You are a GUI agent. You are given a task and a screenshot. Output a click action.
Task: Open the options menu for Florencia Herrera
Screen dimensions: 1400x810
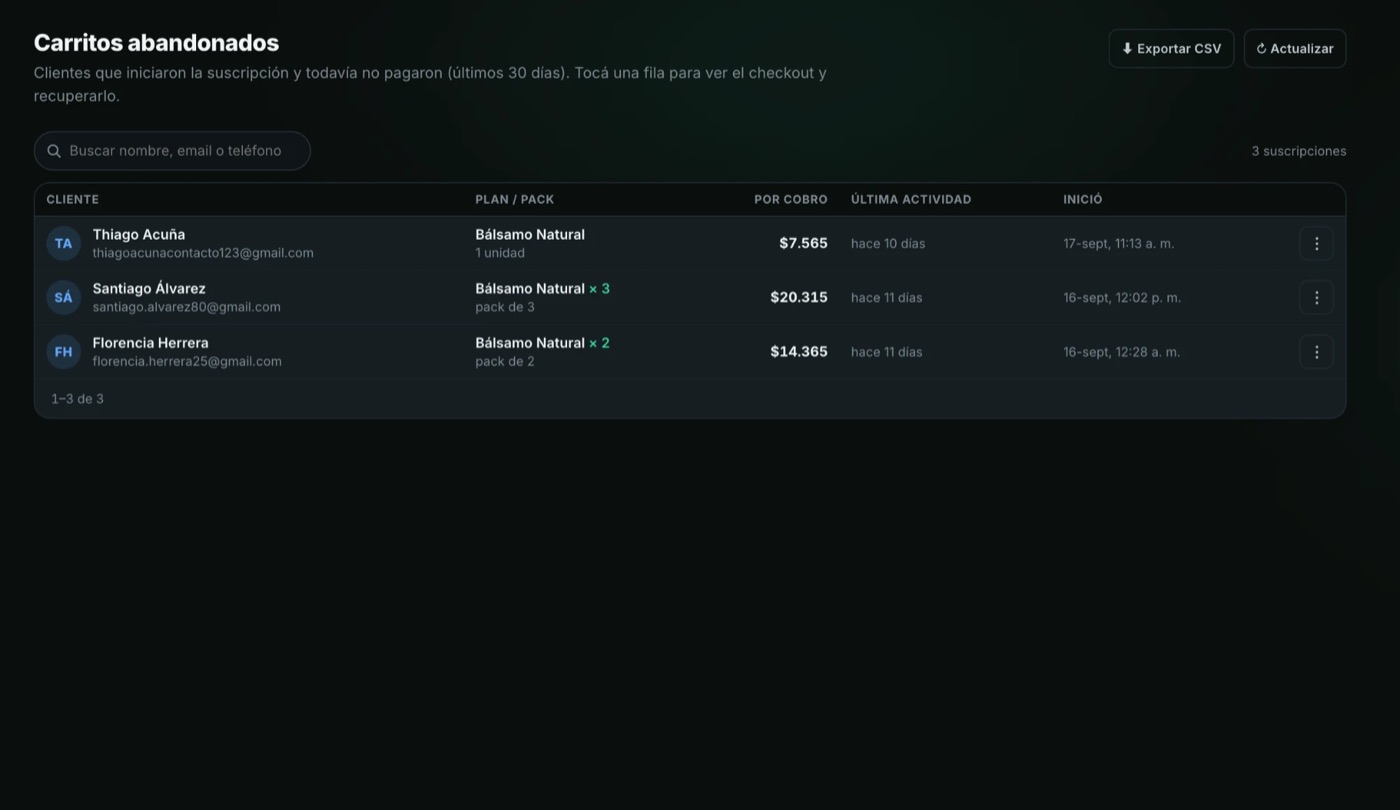coord(1316,351)
